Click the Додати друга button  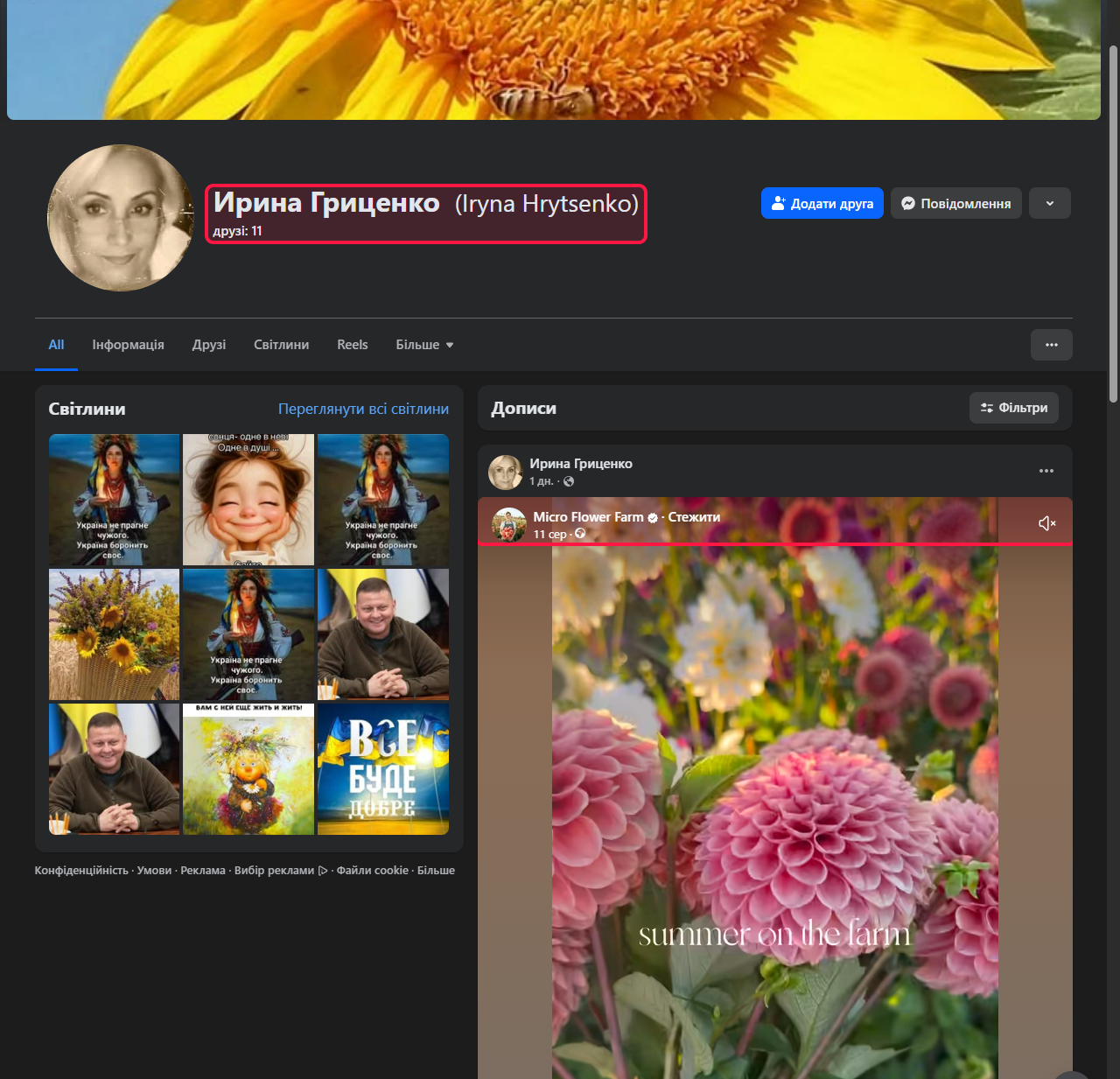(822, 203)
